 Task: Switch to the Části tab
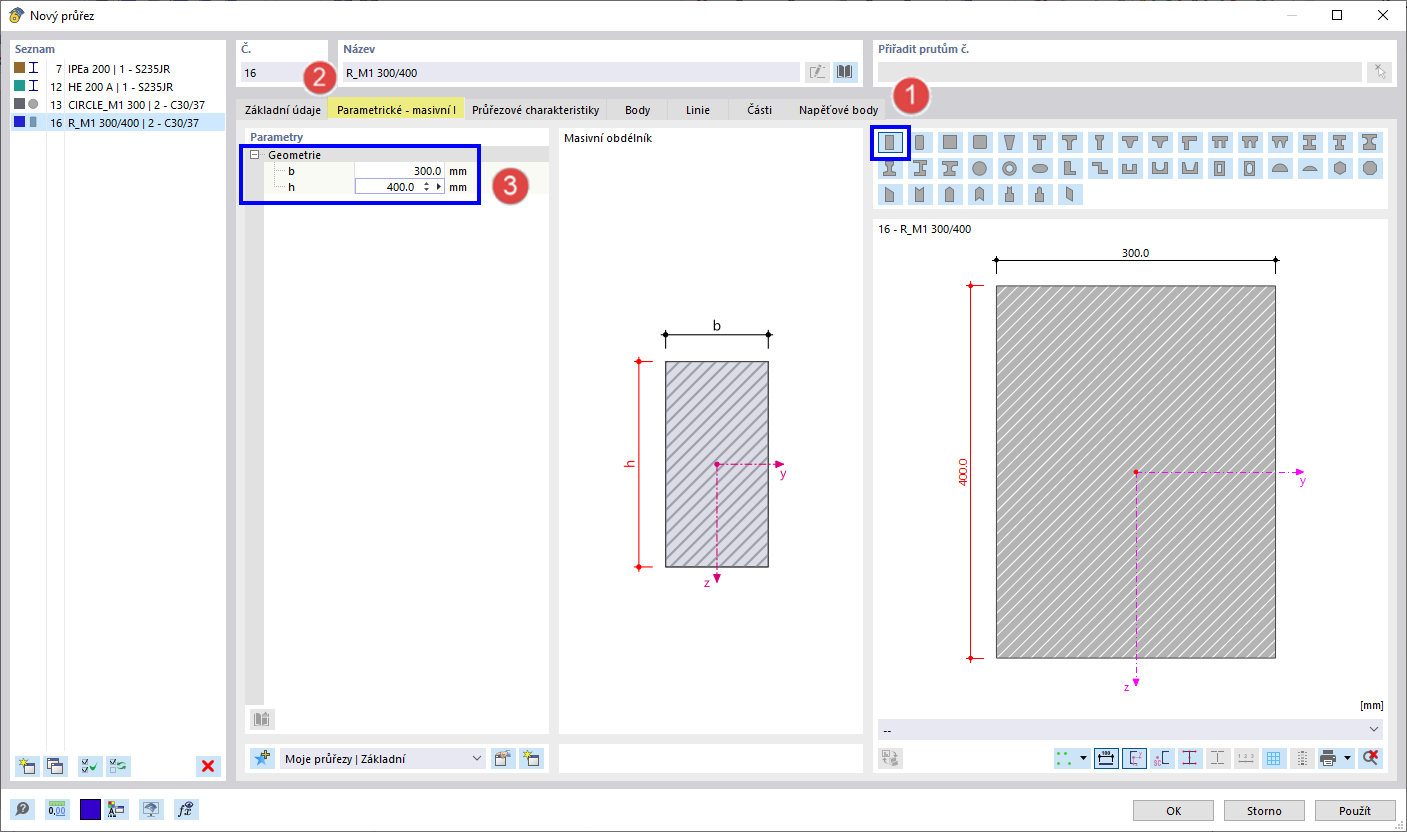(759, 110)
